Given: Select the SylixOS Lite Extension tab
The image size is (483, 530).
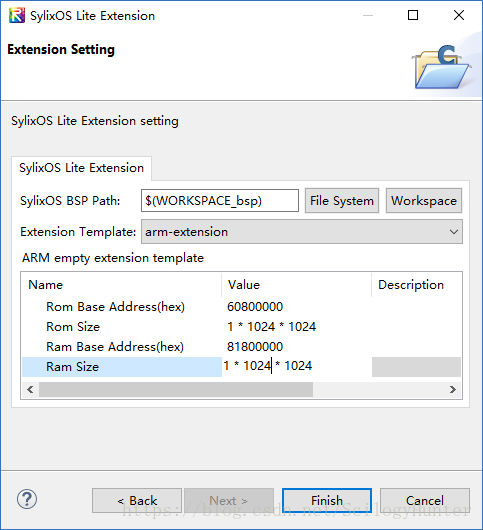Looking at the screenshot, I should pyautogui.click(x=81, y=168).
